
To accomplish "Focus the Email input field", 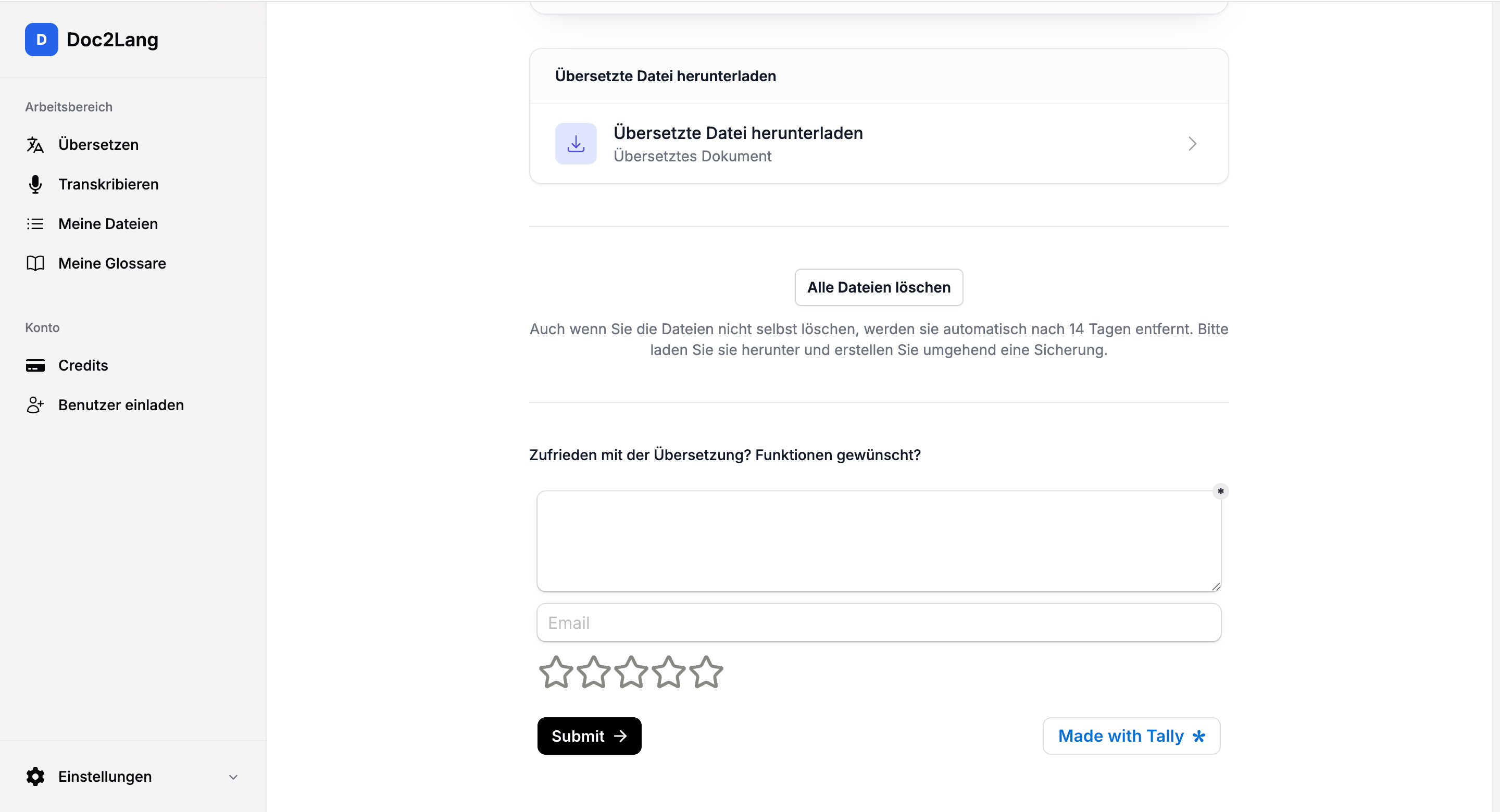I will 878,623.
